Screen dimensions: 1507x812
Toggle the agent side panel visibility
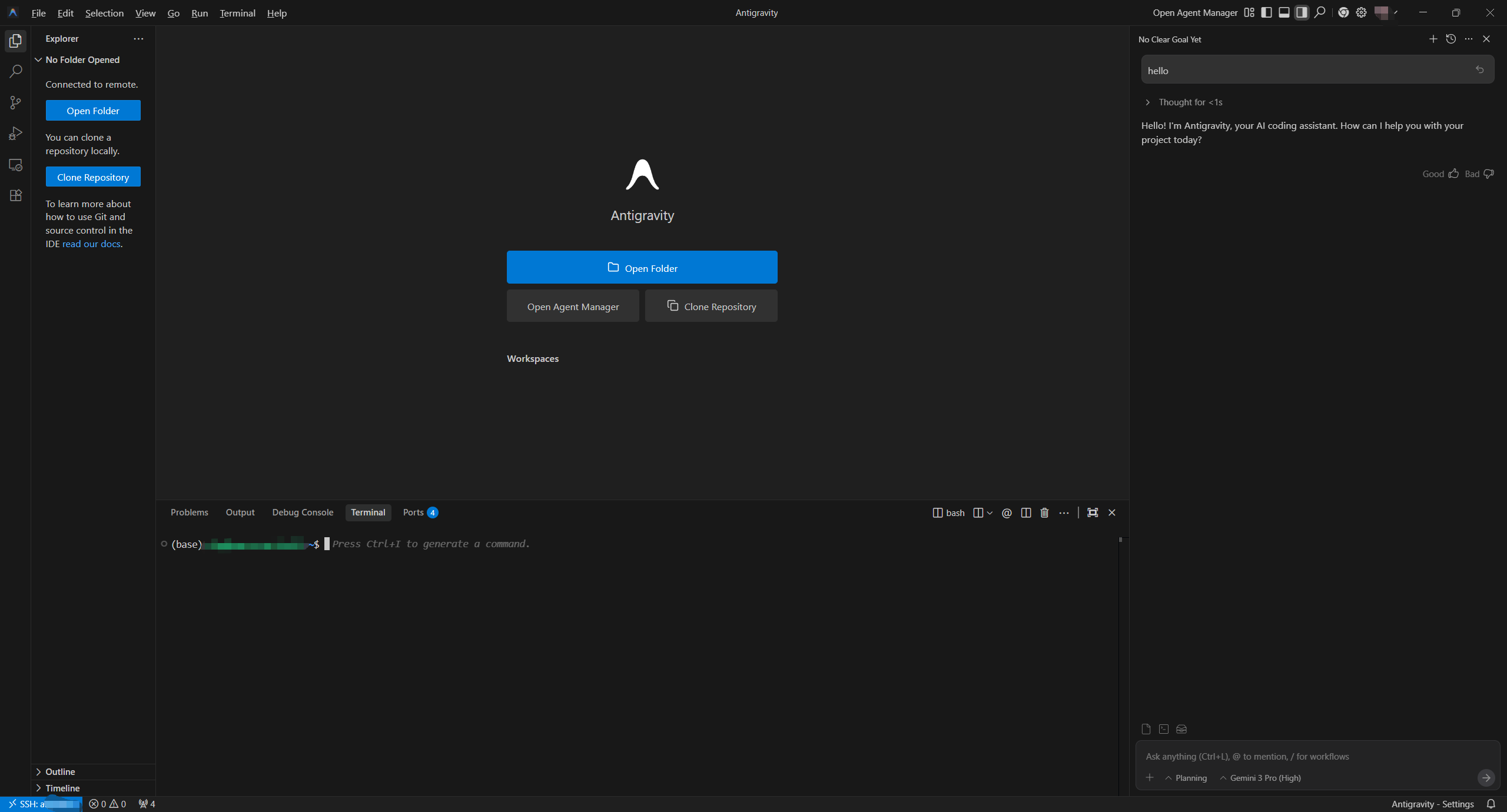1302,12
